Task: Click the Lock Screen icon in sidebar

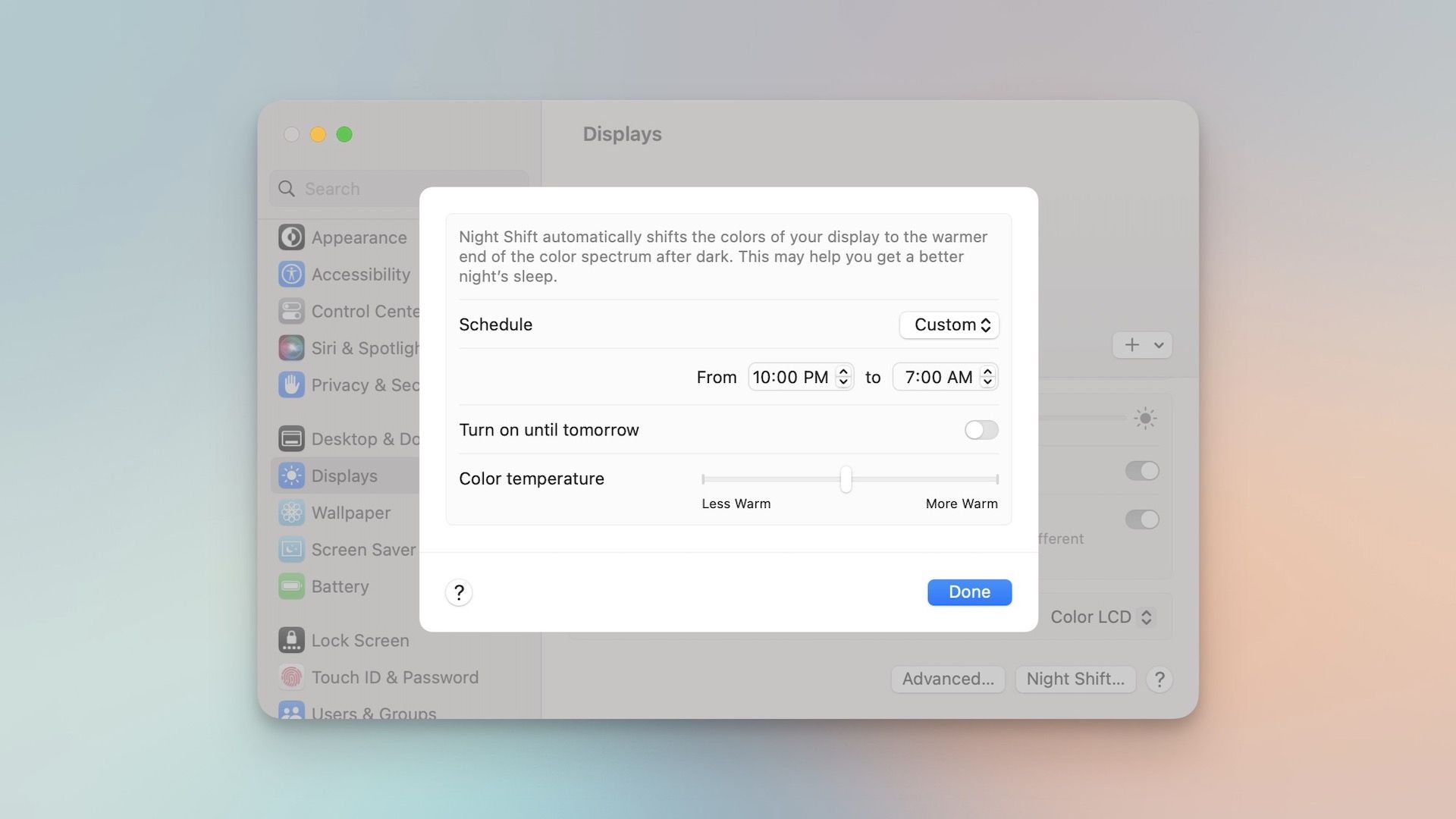Action: point(290,640)
